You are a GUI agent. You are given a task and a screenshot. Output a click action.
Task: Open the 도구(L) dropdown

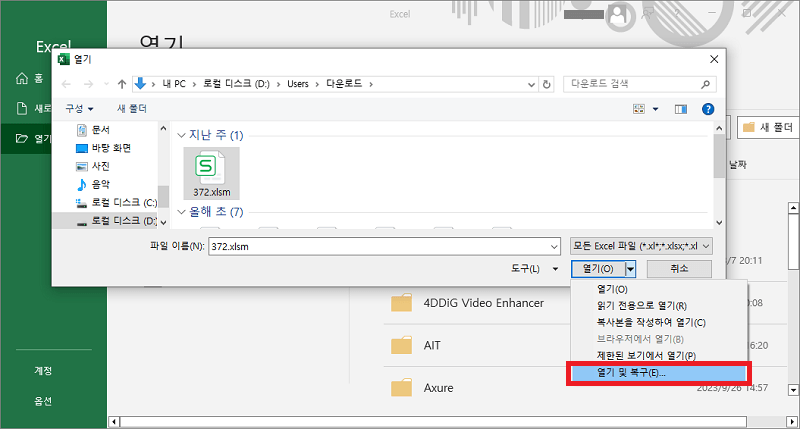(x=534, y=269)
